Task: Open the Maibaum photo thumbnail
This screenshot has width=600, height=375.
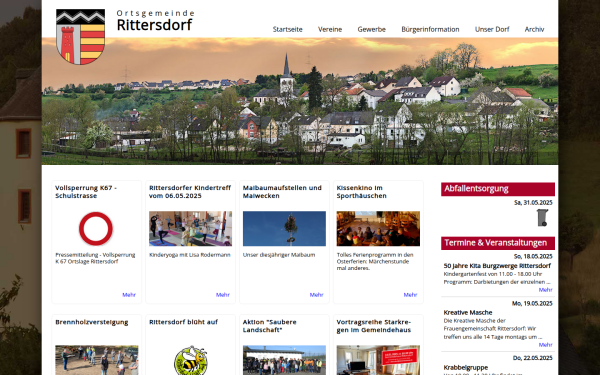Action: (x=284, y=228)
